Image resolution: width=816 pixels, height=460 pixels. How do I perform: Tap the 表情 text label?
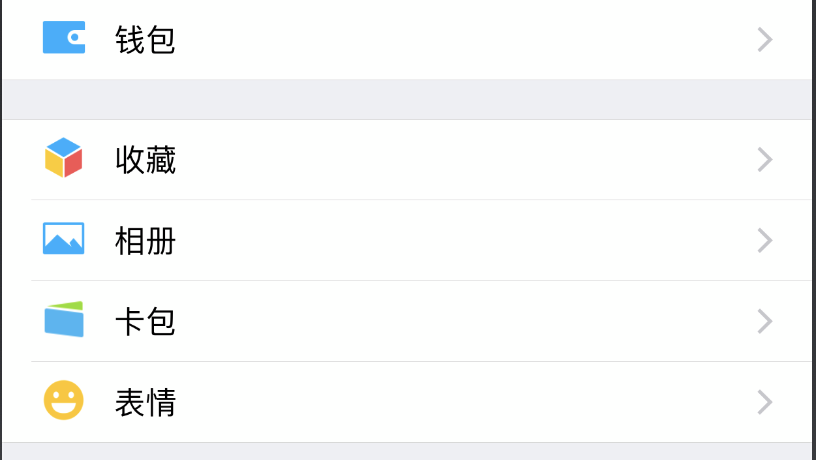click(146, 403)
